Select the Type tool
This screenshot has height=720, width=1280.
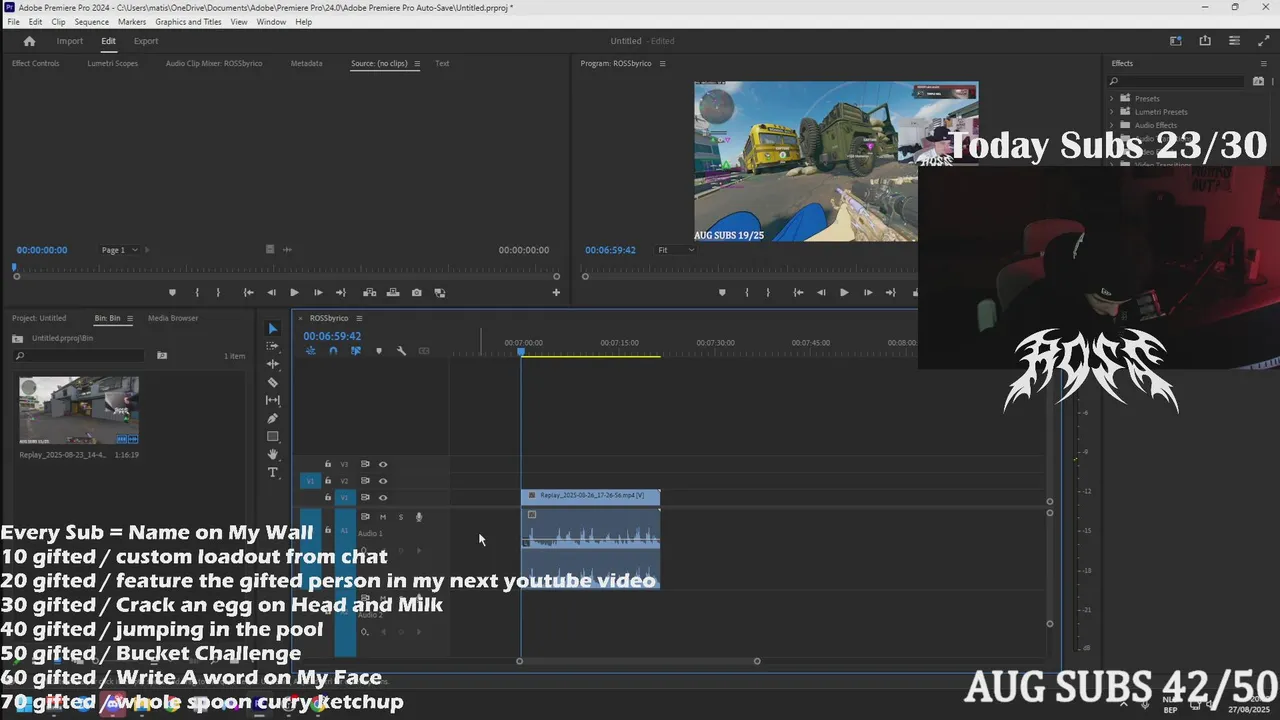(x=272, y=472)
